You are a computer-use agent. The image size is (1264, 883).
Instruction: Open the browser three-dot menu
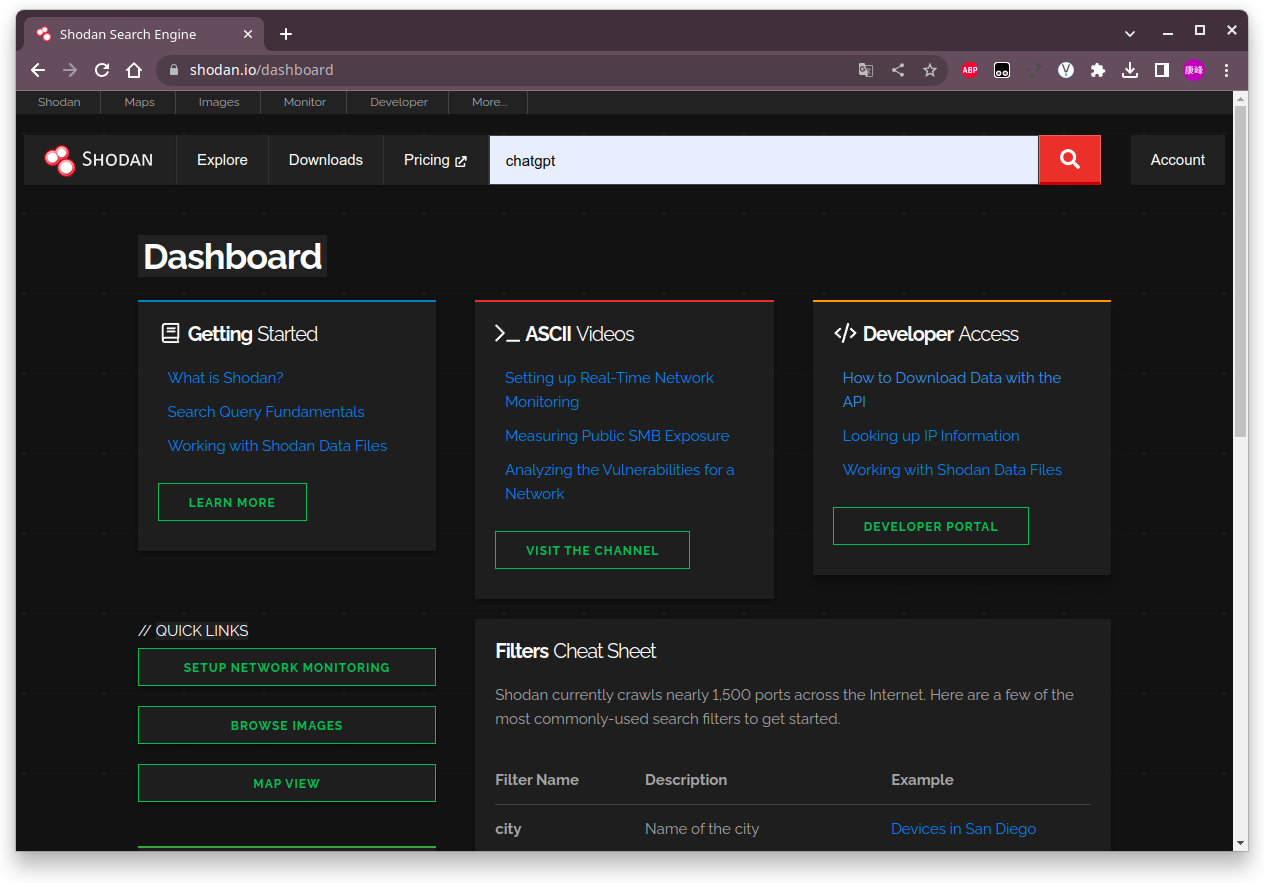tap(1226, 70)
